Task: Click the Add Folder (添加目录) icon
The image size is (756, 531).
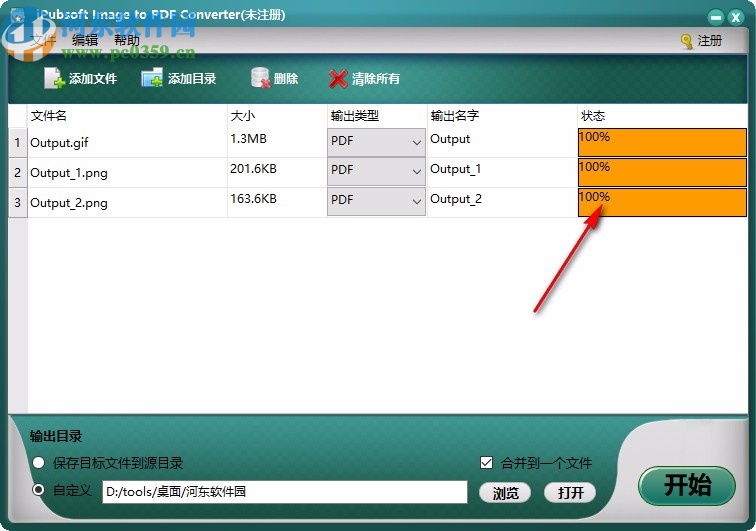Action: pos(152,78)
